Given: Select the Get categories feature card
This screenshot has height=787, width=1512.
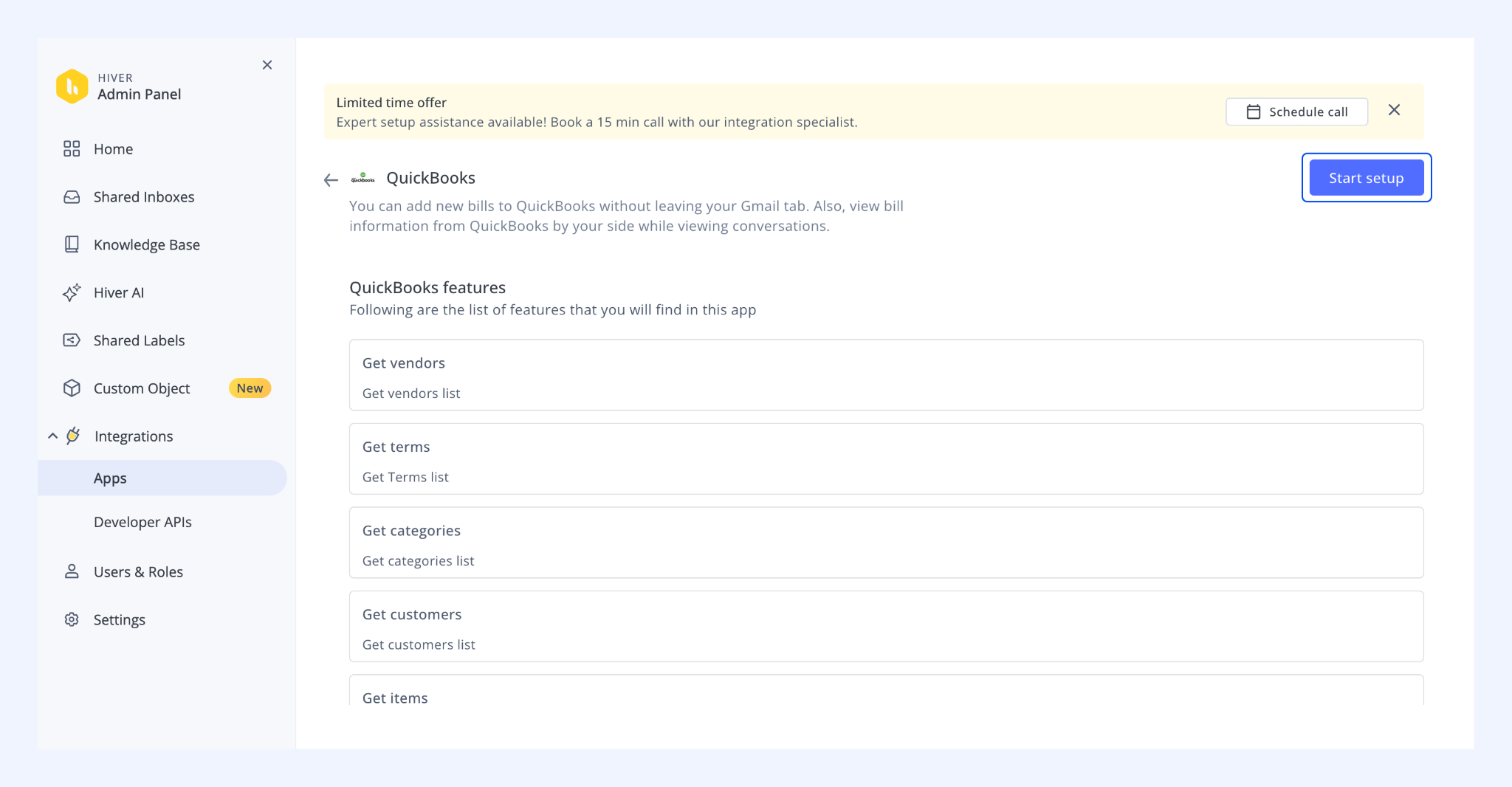Looking at the screenshot, I should (x=886, y=543).
